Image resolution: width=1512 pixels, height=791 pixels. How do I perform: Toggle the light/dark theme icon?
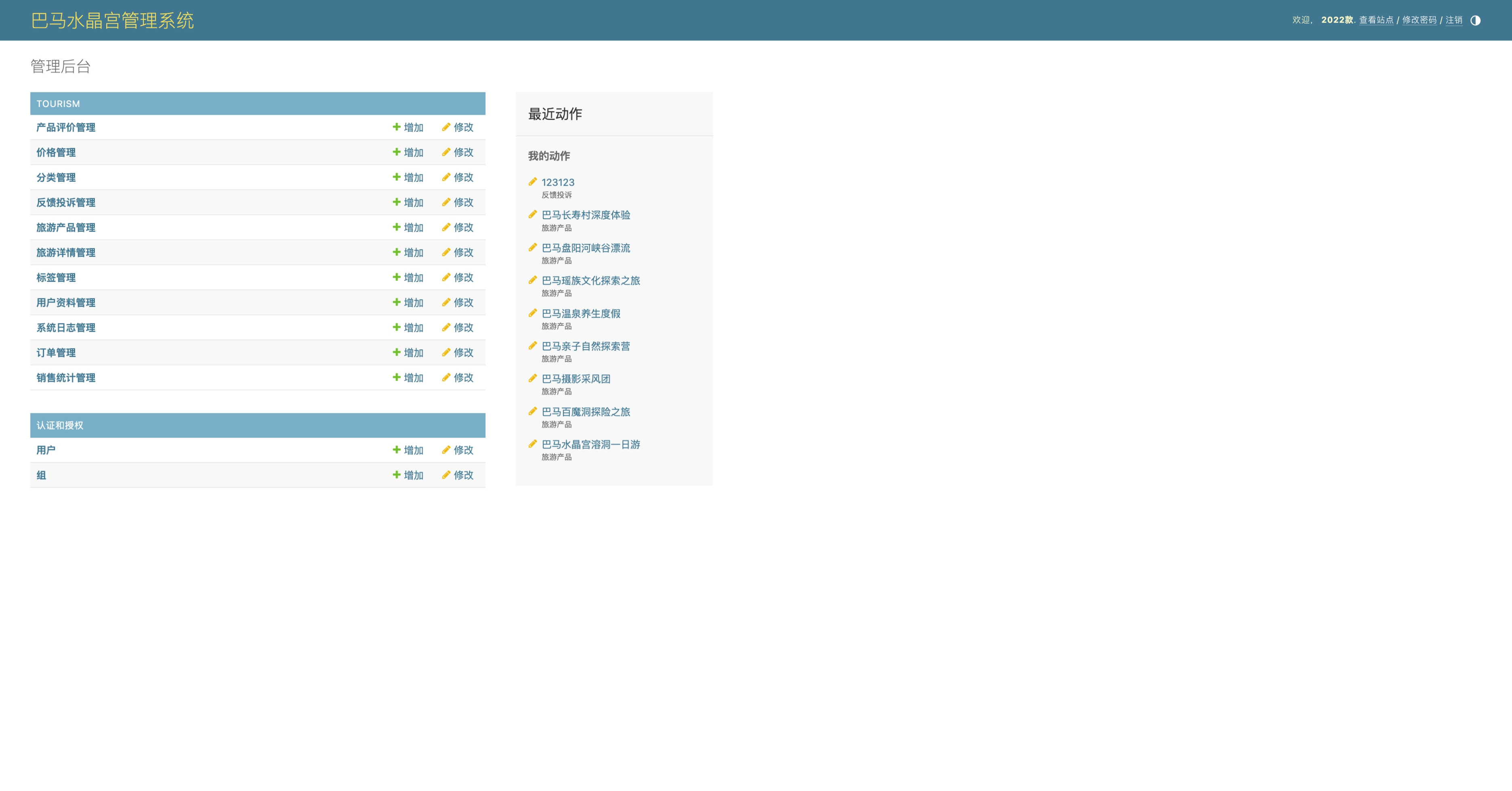pyautogui.click(x=1475, y=21)
